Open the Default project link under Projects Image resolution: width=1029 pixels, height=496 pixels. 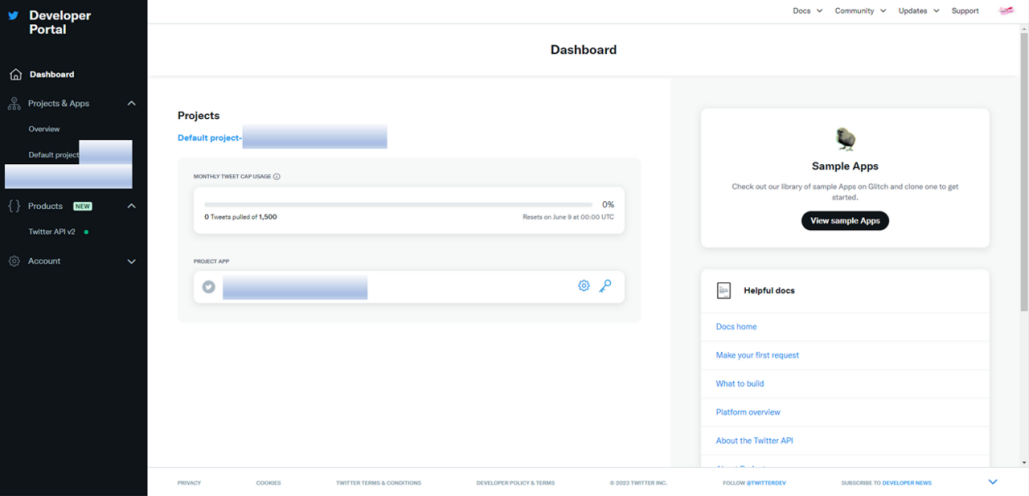click(x=210, y=138)
